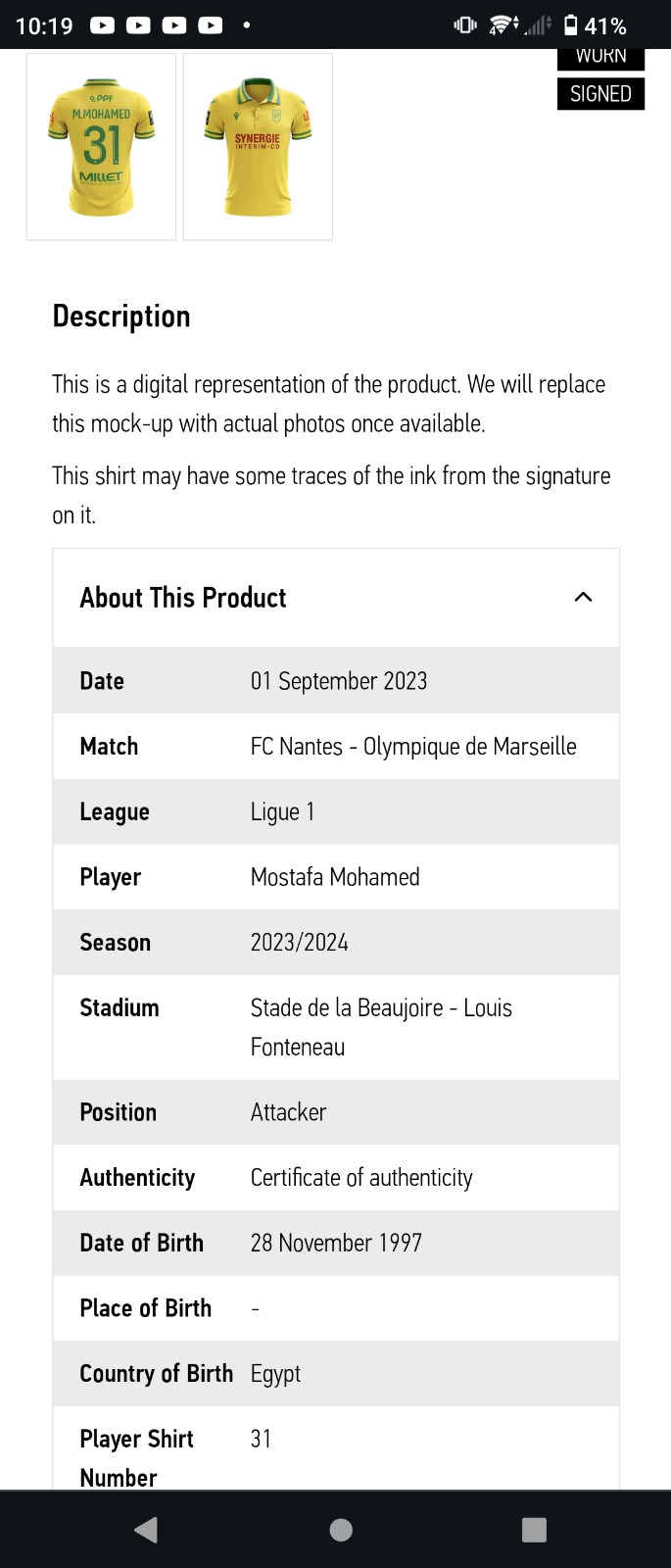Open the shirt front thumbnail with Synergie logo

(258, 146)
